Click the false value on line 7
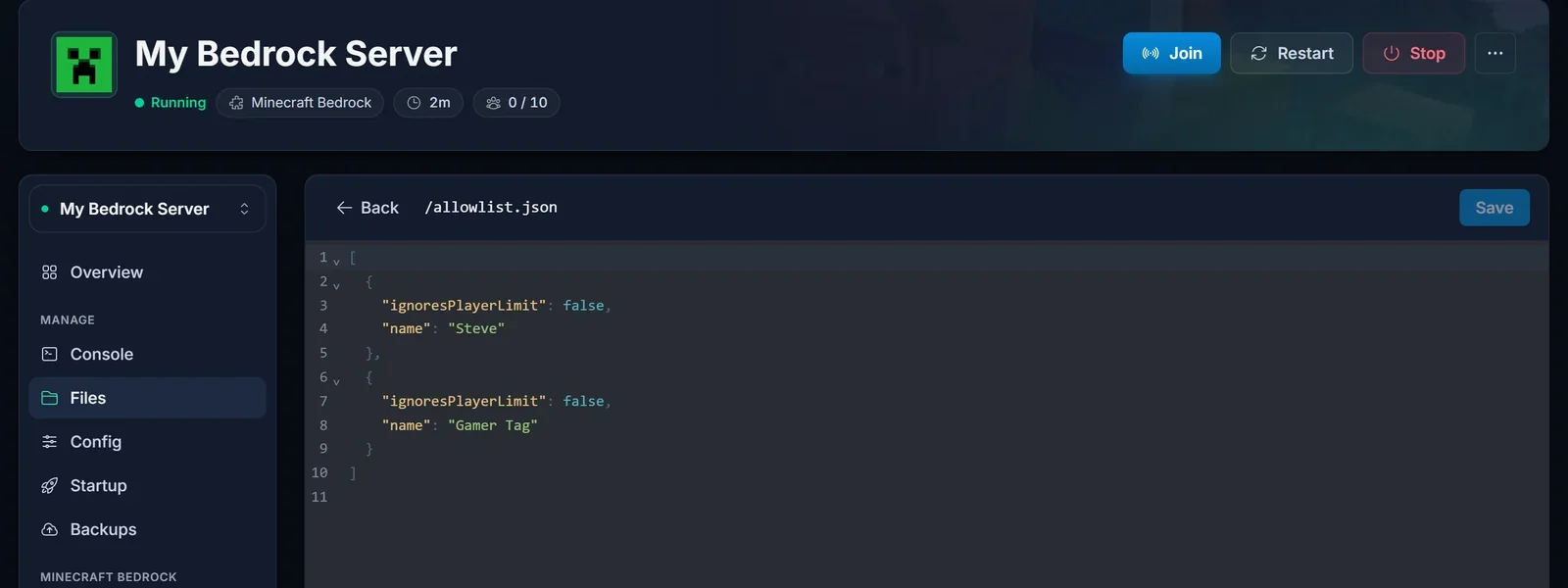 (583, 402)
